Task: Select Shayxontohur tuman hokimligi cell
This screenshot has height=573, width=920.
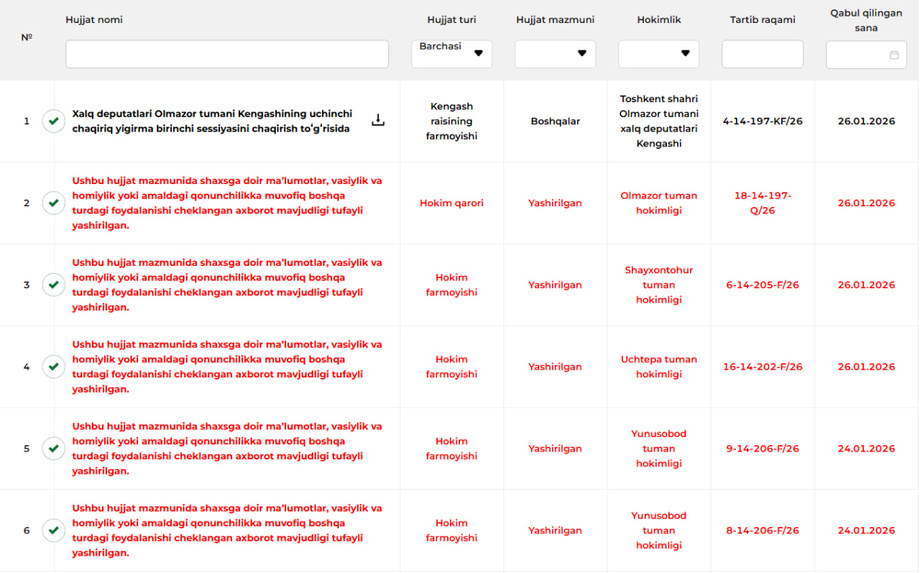Action: pos(658,285)
